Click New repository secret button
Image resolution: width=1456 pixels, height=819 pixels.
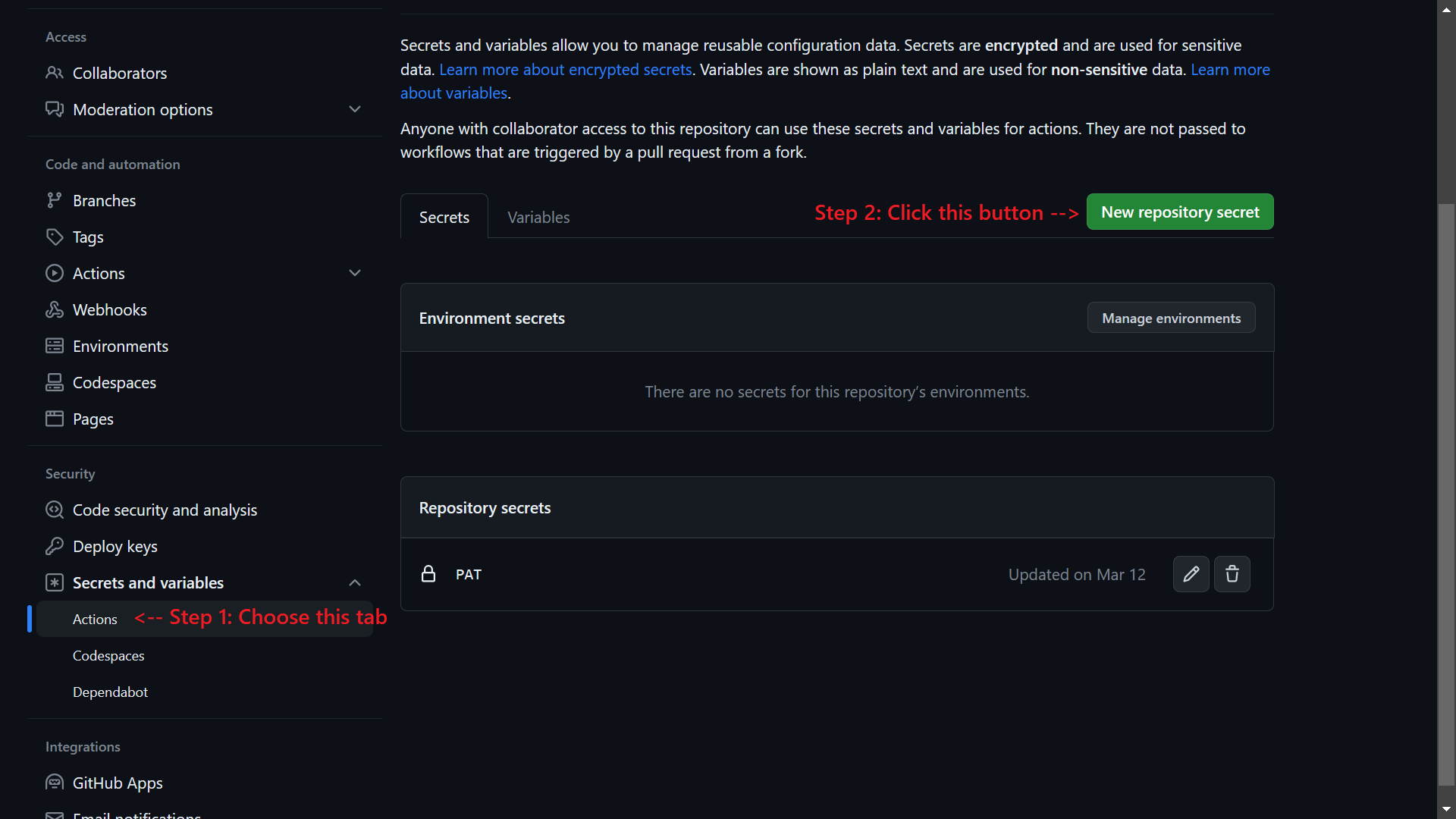[x=1179, y=212]
